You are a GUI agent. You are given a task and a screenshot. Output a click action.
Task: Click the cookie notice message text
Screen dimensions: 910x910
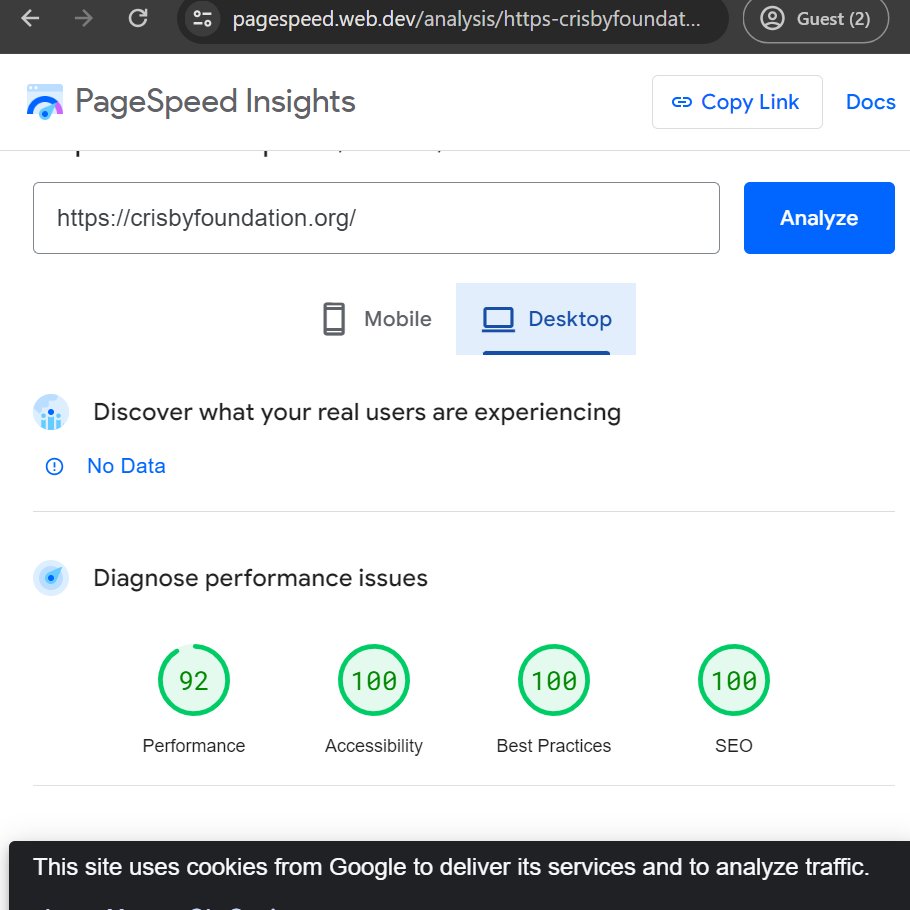click(451, 867)
